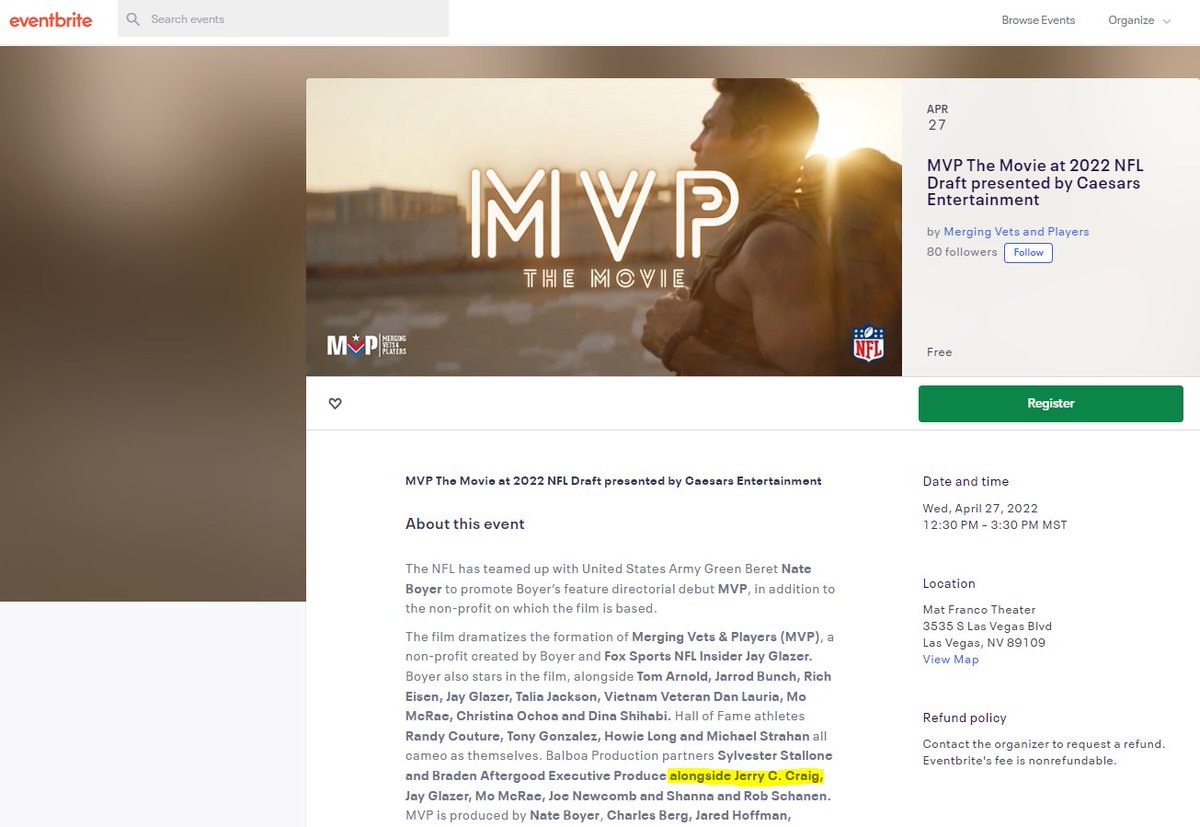
Task: Click highlighted 'alongside Jerry C. Craig' text
Action: [746, 776]
